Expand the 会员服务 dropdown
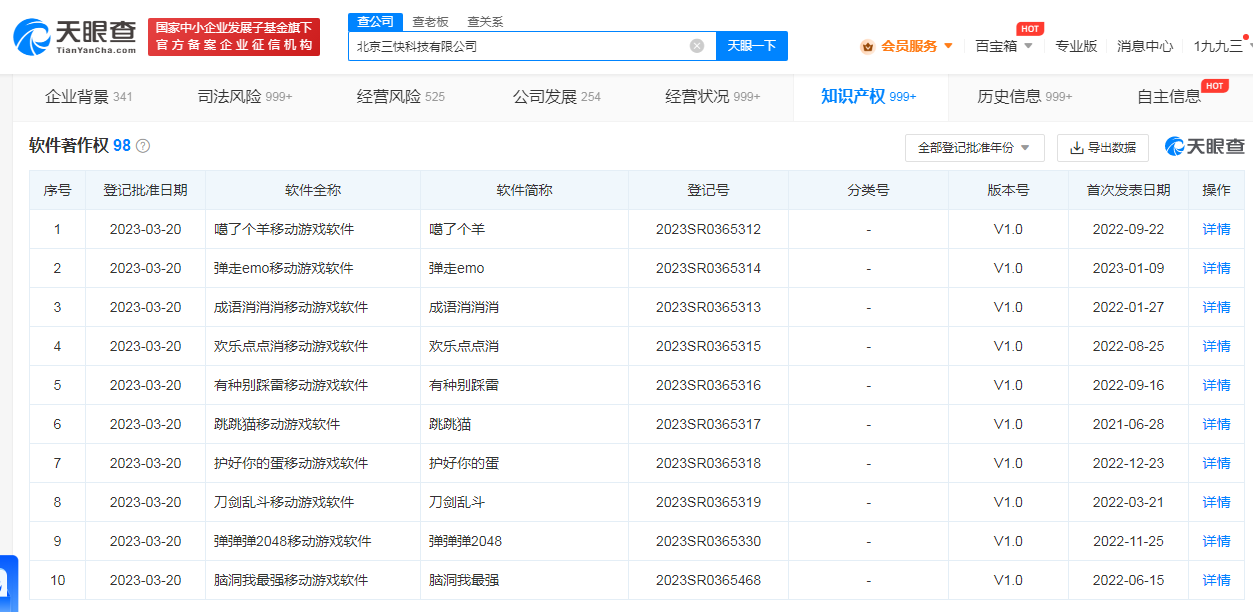The image size is (1253, 612). pyautogui.click(x=948, y=46)
